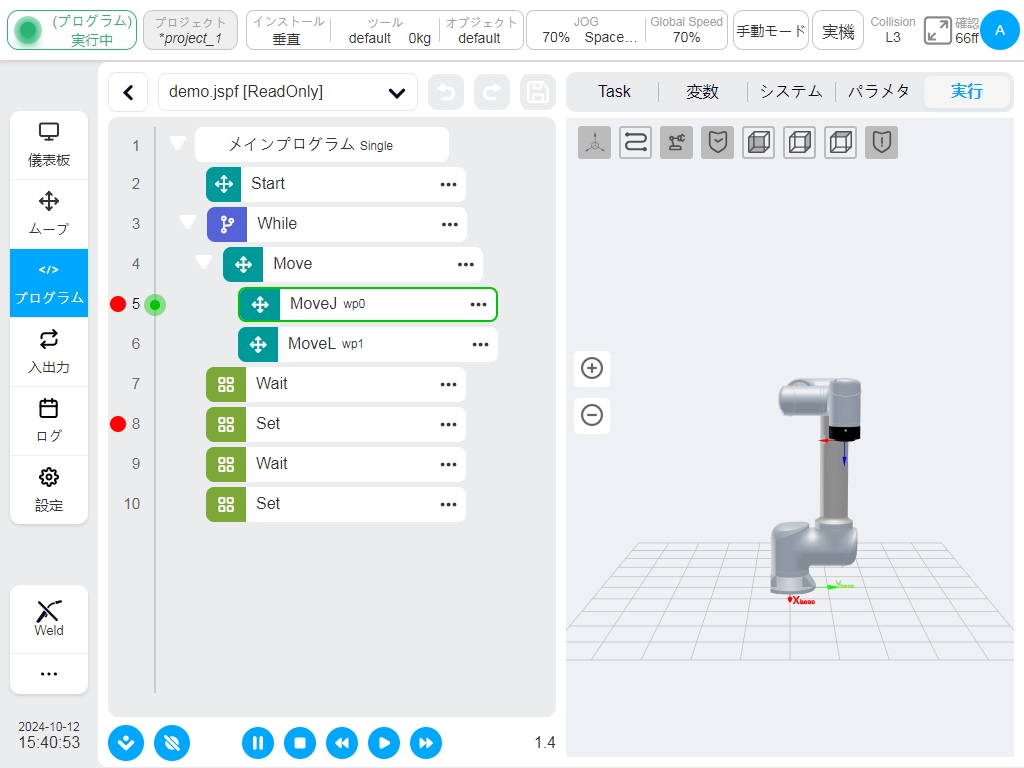Click the play button
The image size is (1024, 768).
pos(384,743)
